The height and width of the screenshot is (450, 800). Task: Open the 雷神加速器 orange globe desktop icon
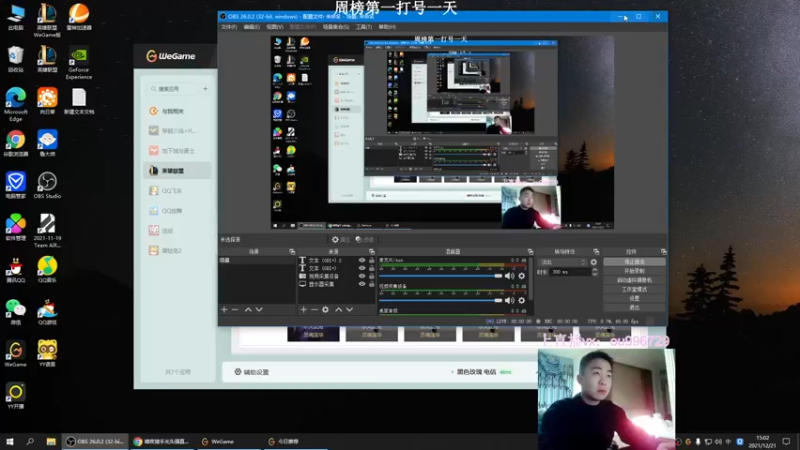pos(79,17)
